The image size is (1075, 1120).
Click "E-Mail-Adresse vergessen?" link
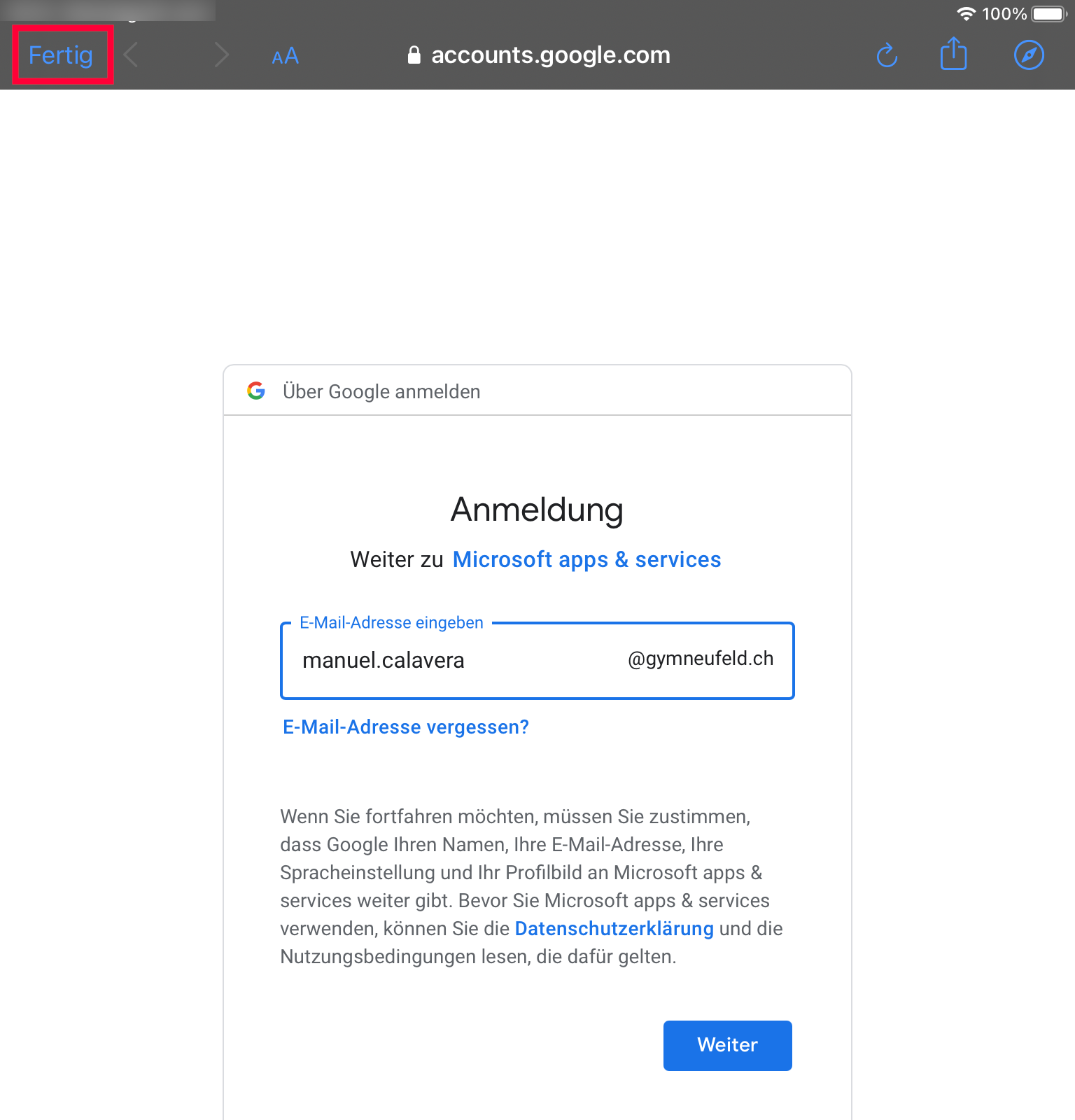(x=406, y=727)
